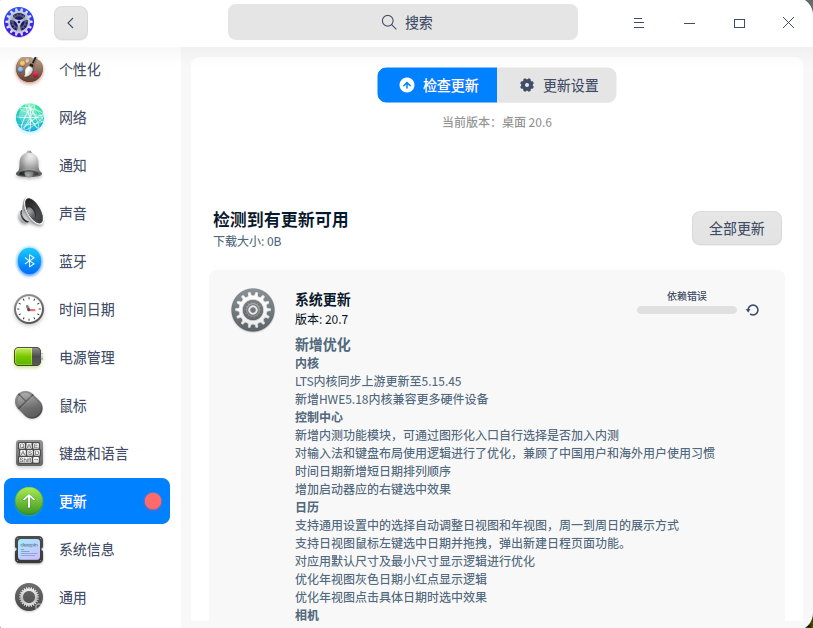Minimize the Control Center window
The image size is (813, 628).
(x=689, y=23)
